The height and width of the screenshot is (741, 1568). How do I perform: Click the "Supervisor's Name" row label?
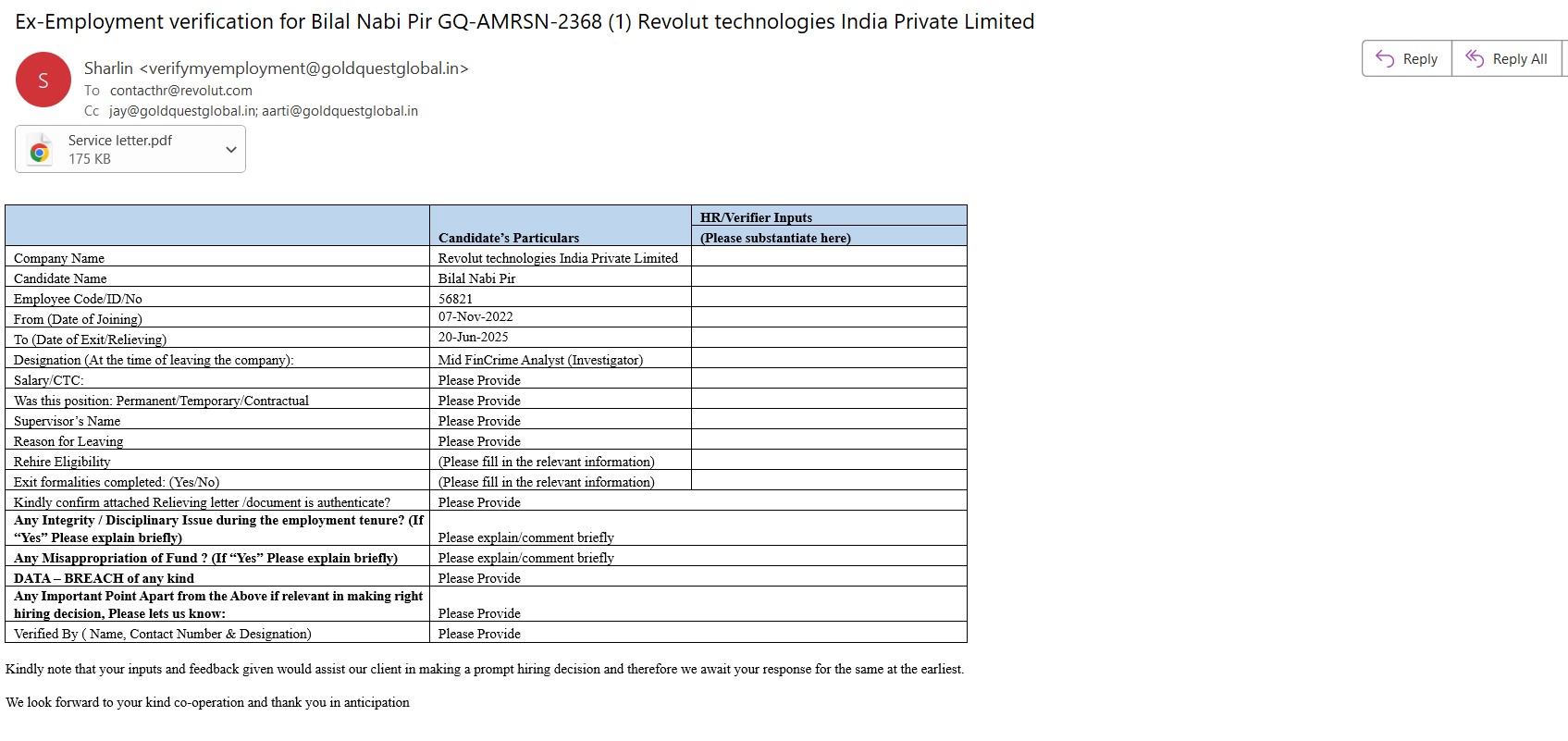pyautogui.click(x=67, y=421)
